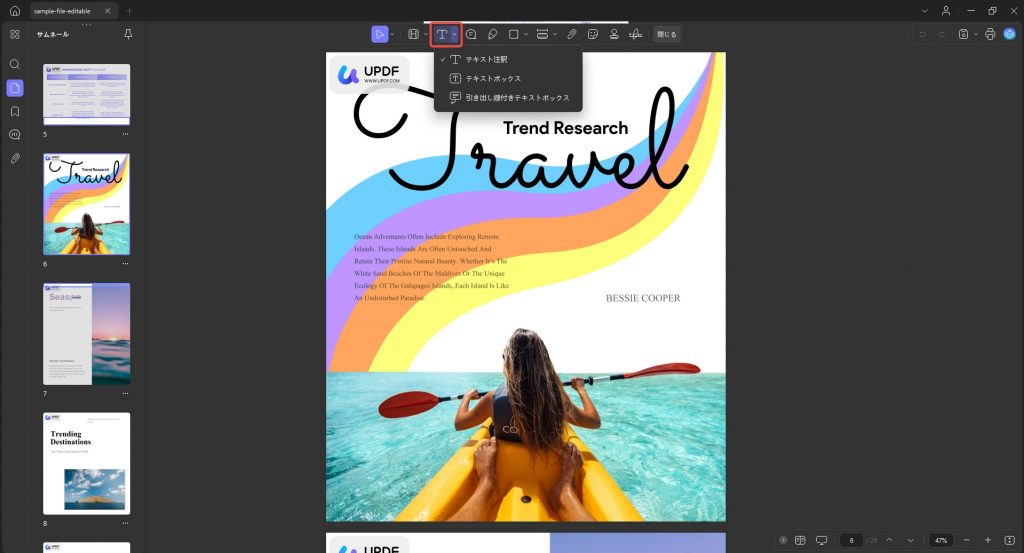Expand the text tool dropdown arrow

[x=455, y=34]
